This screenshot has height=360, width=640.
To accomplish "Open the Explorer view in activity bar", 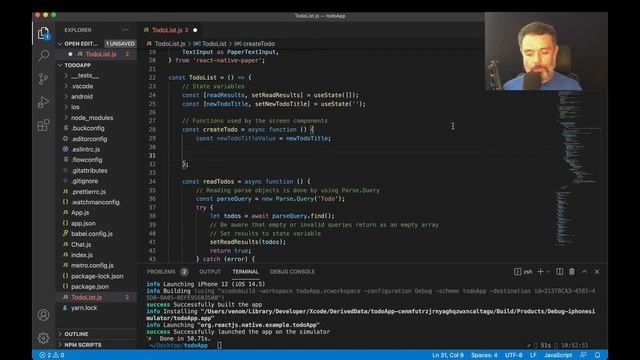I will click(43, 33).
